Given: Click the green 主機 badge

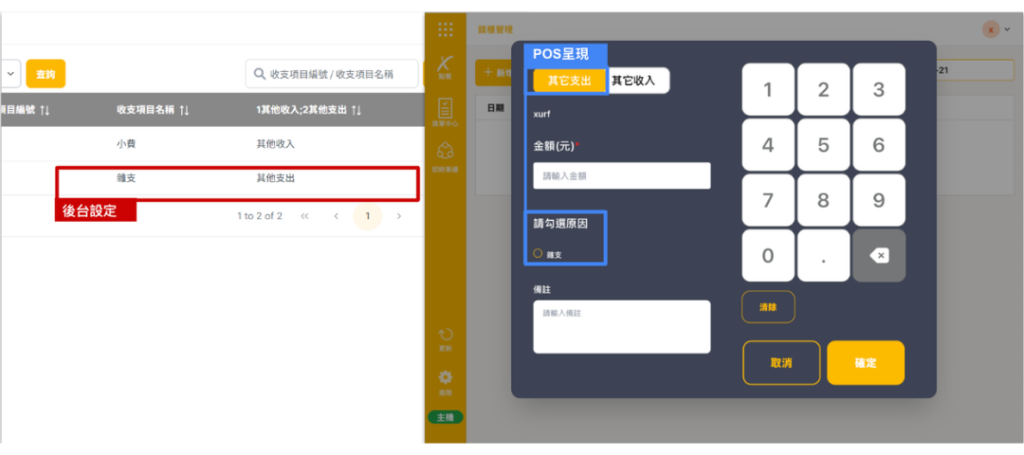Looking at the screenshot, I should click(x=445, y=417).
